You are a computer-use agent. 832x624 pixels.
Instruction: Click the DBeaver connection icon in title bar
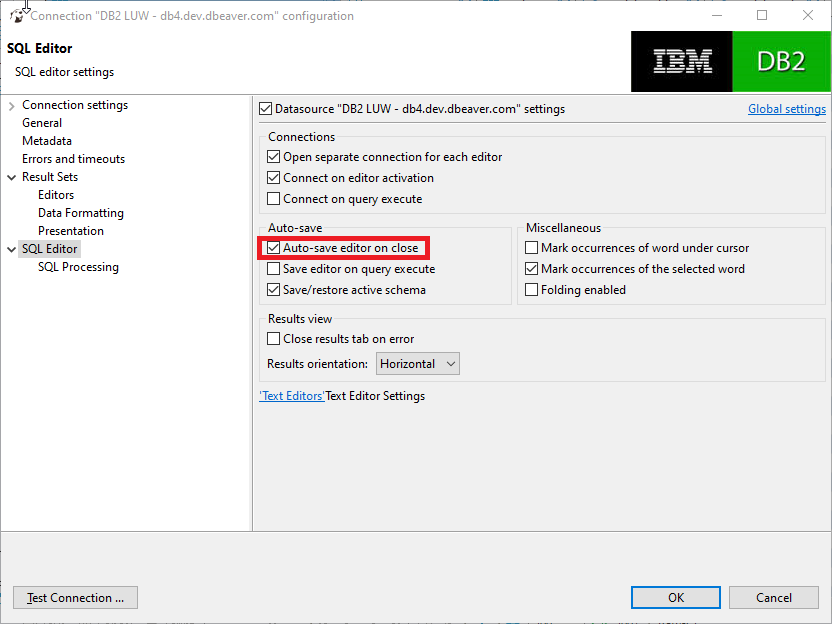point(16,15)
